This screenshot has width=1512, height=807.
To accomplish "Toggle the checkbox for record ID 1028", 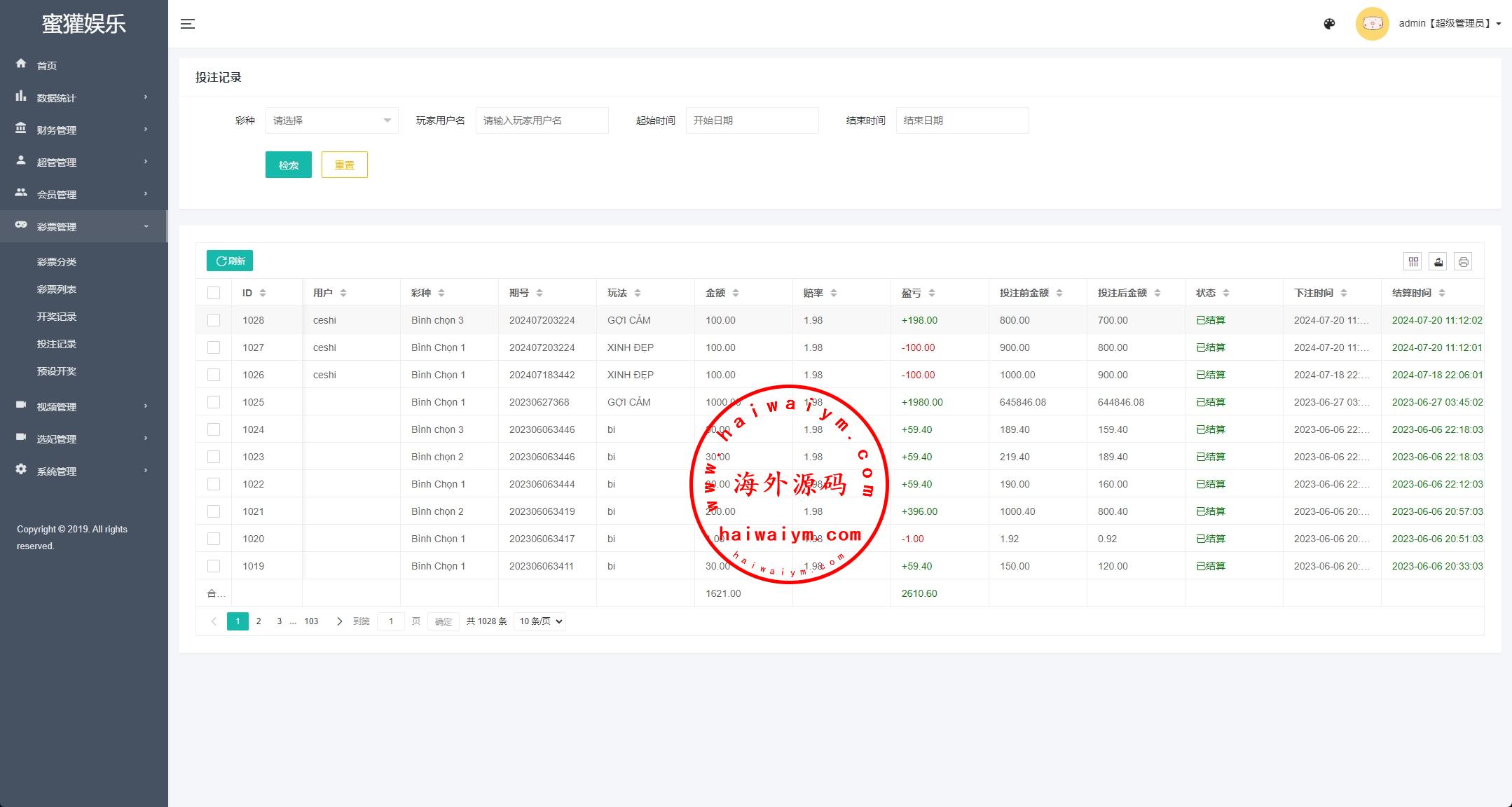I will tap(214, 320).
